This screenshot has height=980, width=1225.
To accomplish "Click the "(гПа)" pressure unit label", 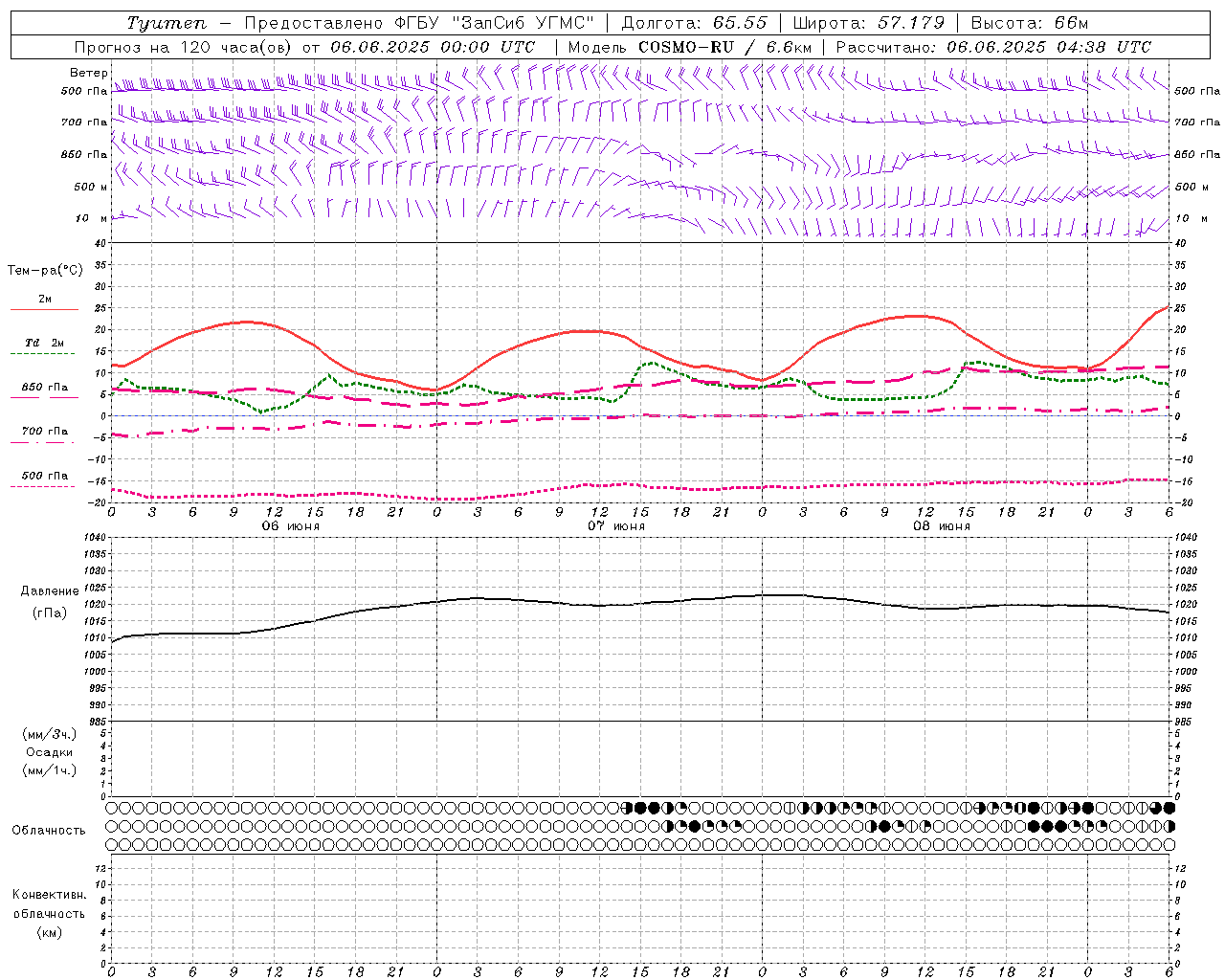I will click(x=49, y=613).
